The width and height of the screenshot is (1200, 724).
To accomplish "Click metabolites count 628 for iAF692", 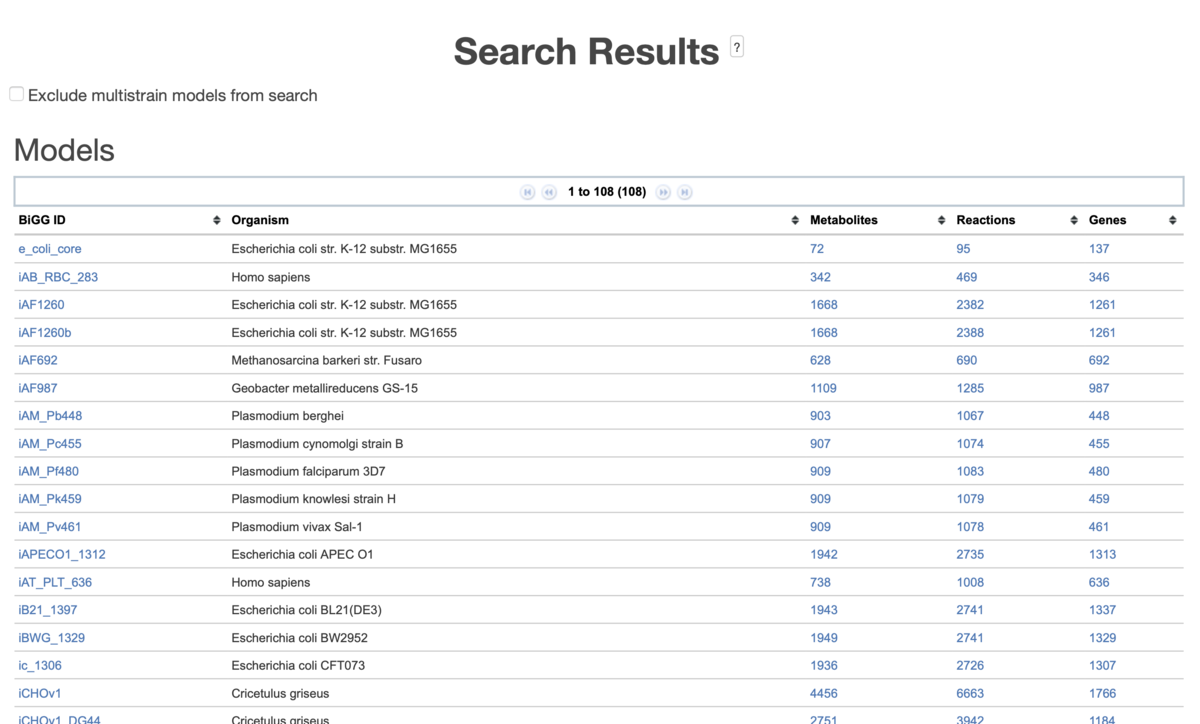I will [820, 360].
